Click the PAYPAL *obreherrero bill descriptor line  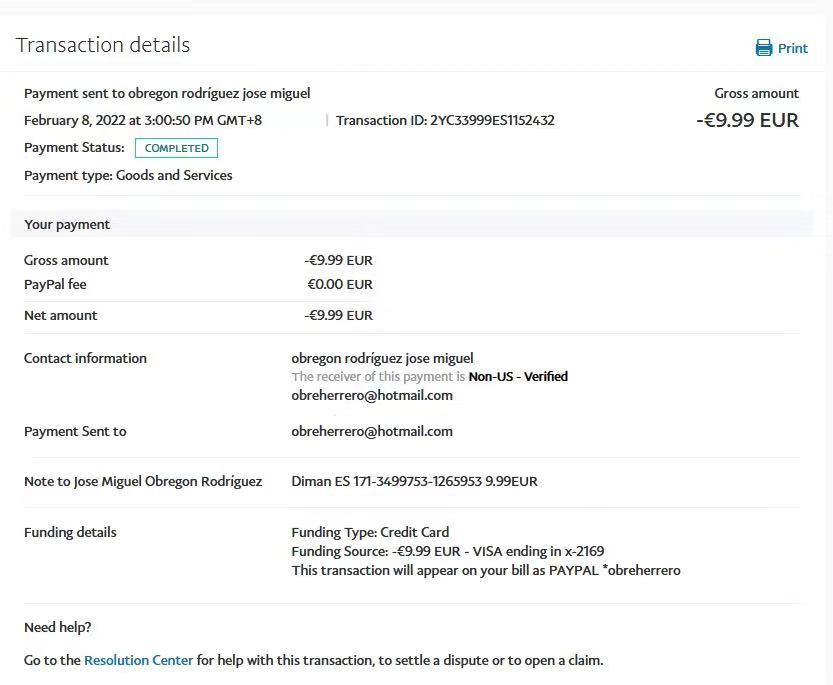486,570
